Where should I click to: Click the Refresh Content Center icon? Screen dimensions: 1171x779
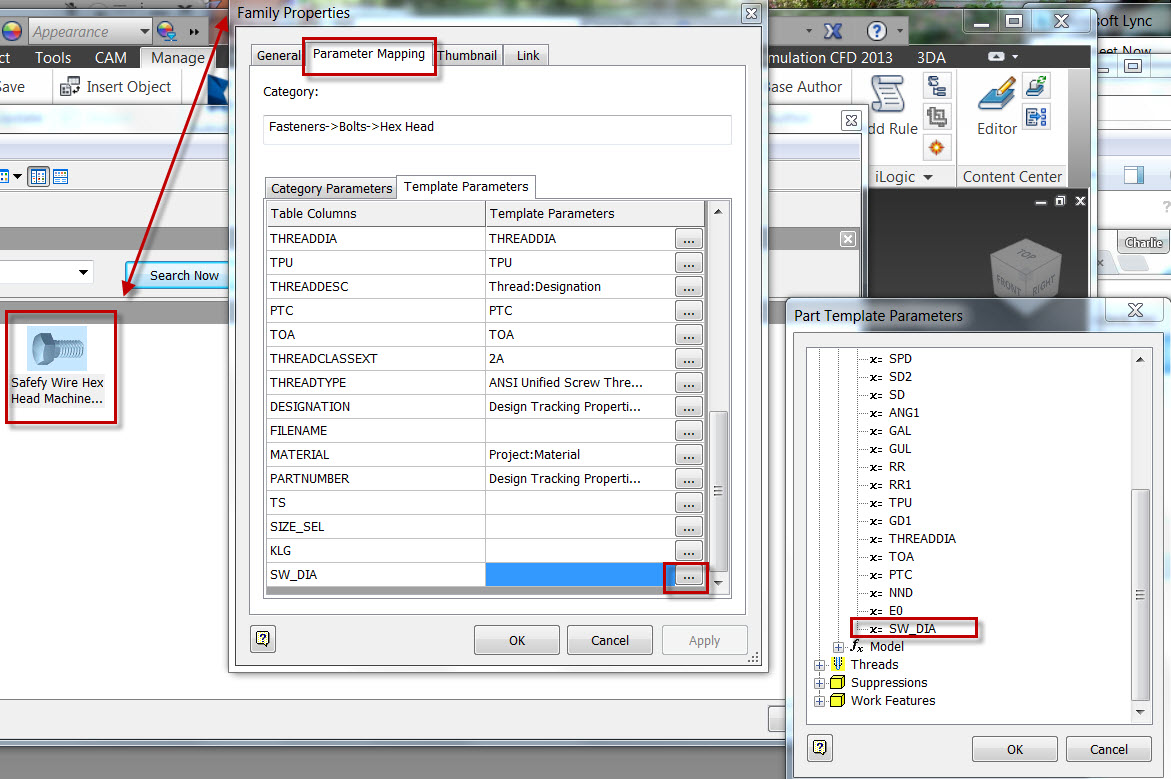tap(1036, 87)
